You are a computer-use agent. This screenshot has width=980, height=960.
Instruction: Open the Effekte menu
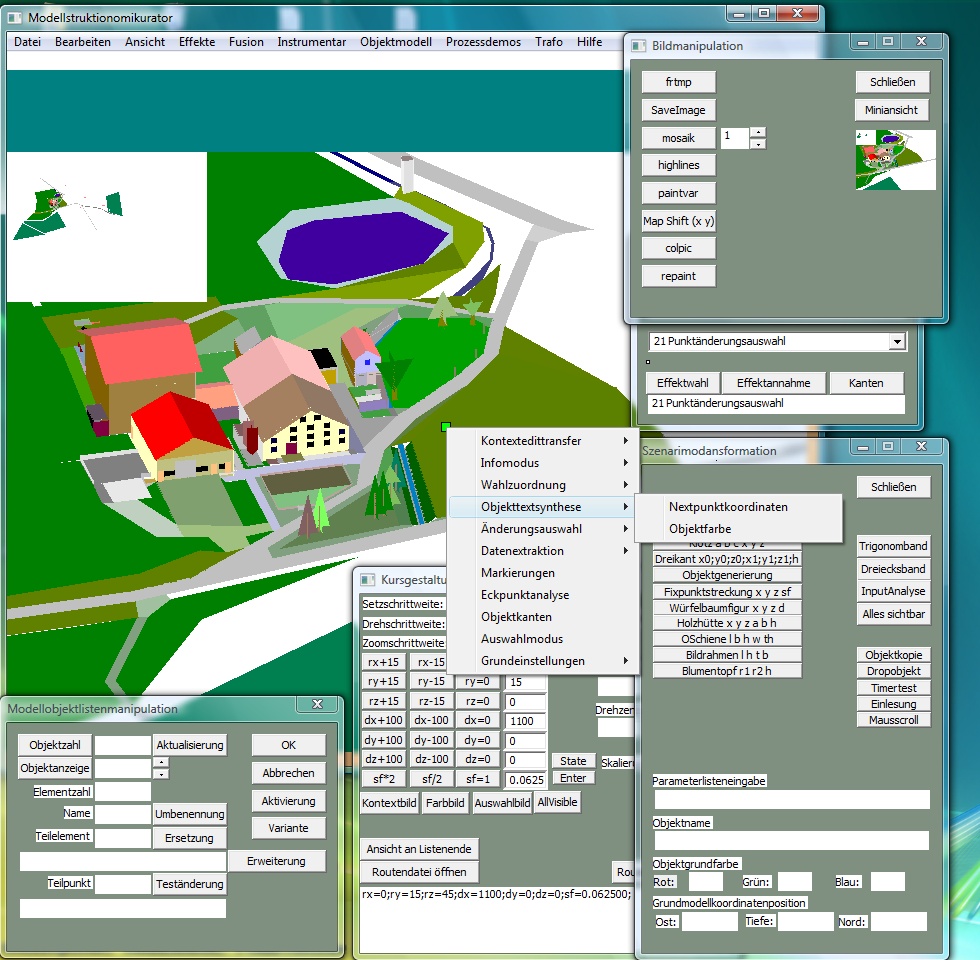pos(197,42)
